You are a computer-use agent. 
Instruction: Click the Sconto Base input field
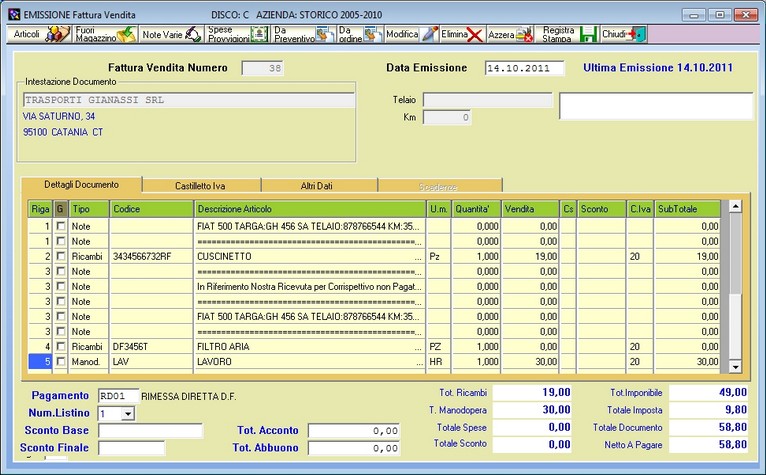pos(149,430)
